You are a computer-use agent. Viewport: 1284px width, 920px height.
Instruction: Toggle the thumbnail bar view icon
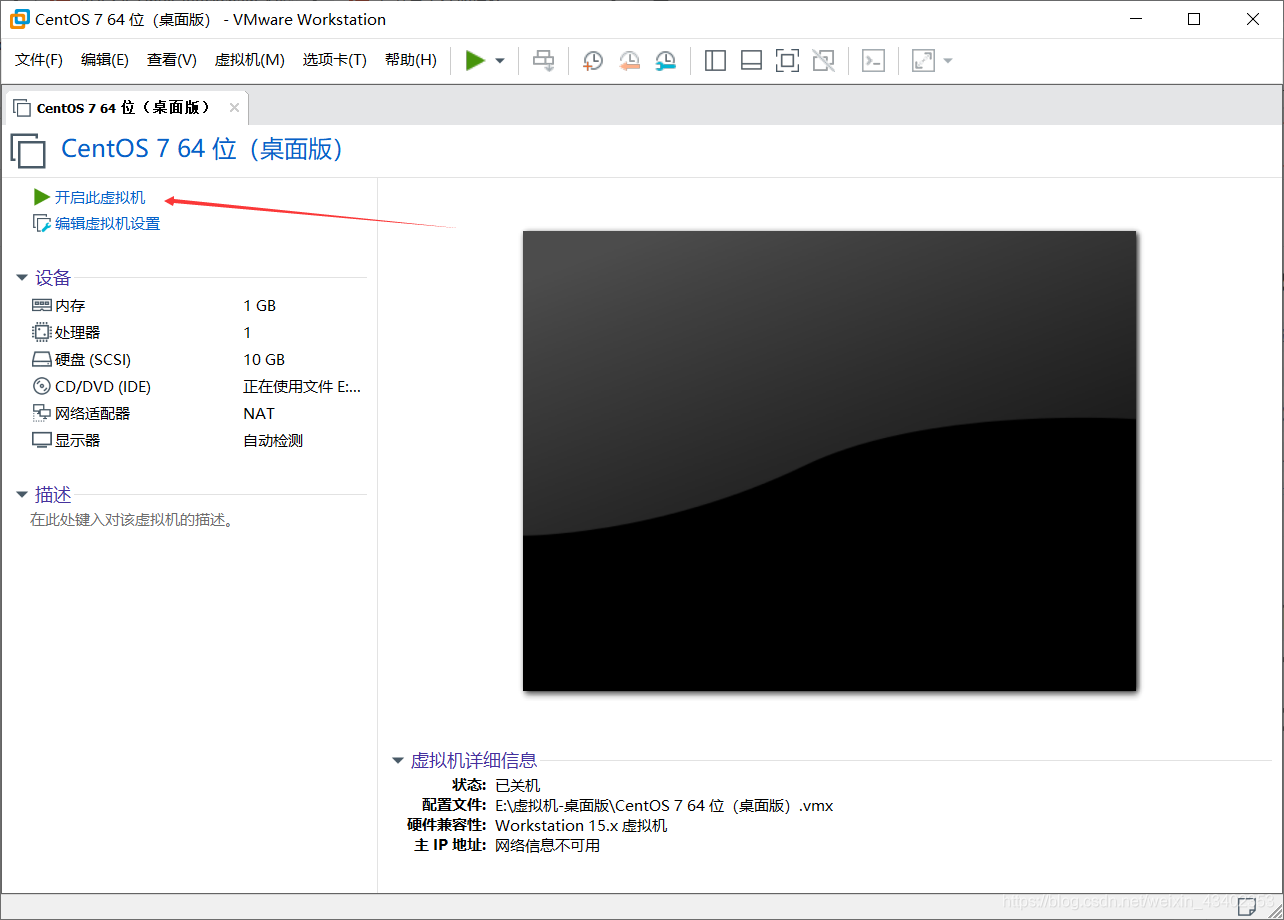pyautogui.click(x=751, y=61)
